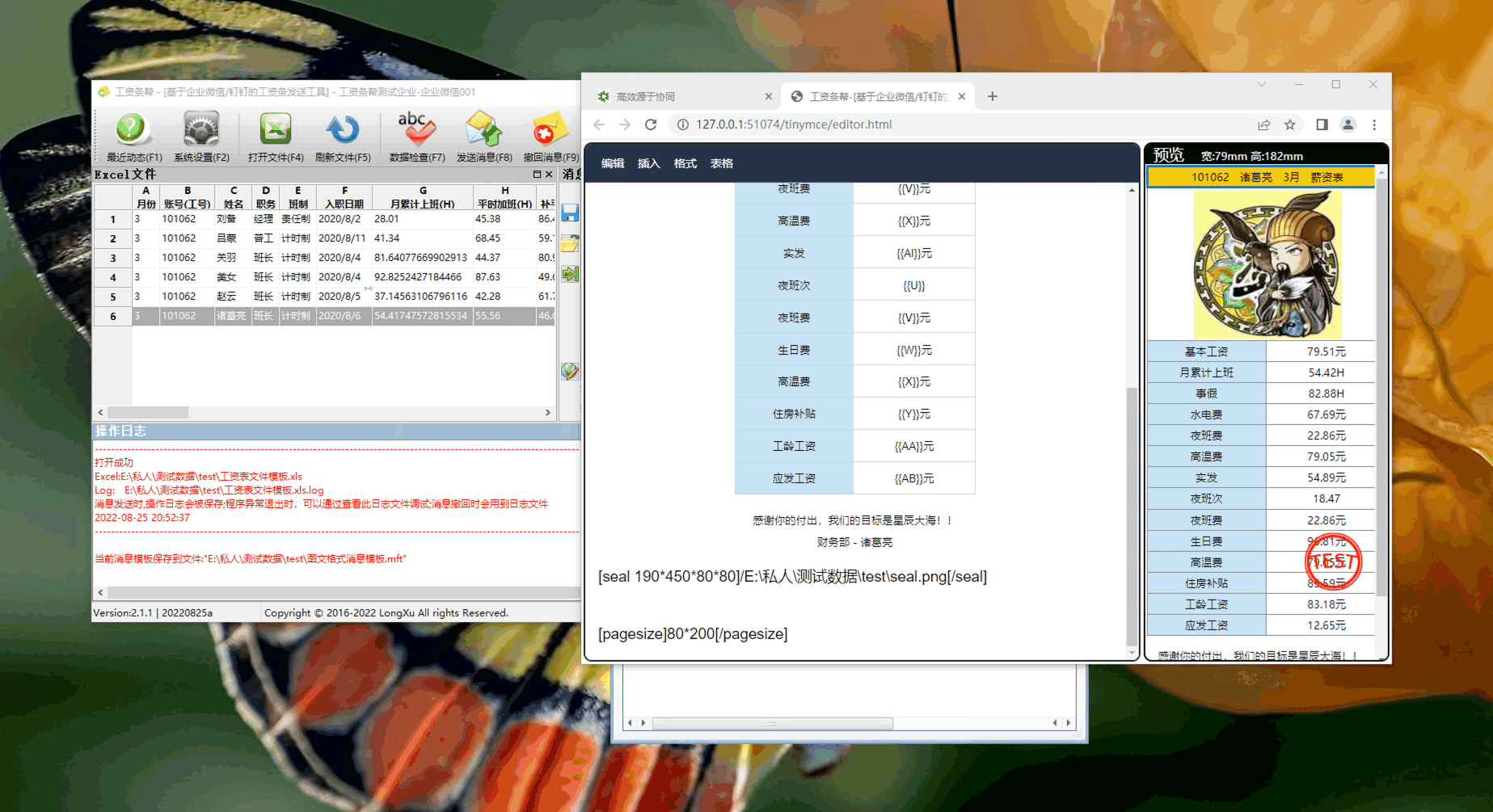Click column header 月累计上班(H)

tap(422, 198)
